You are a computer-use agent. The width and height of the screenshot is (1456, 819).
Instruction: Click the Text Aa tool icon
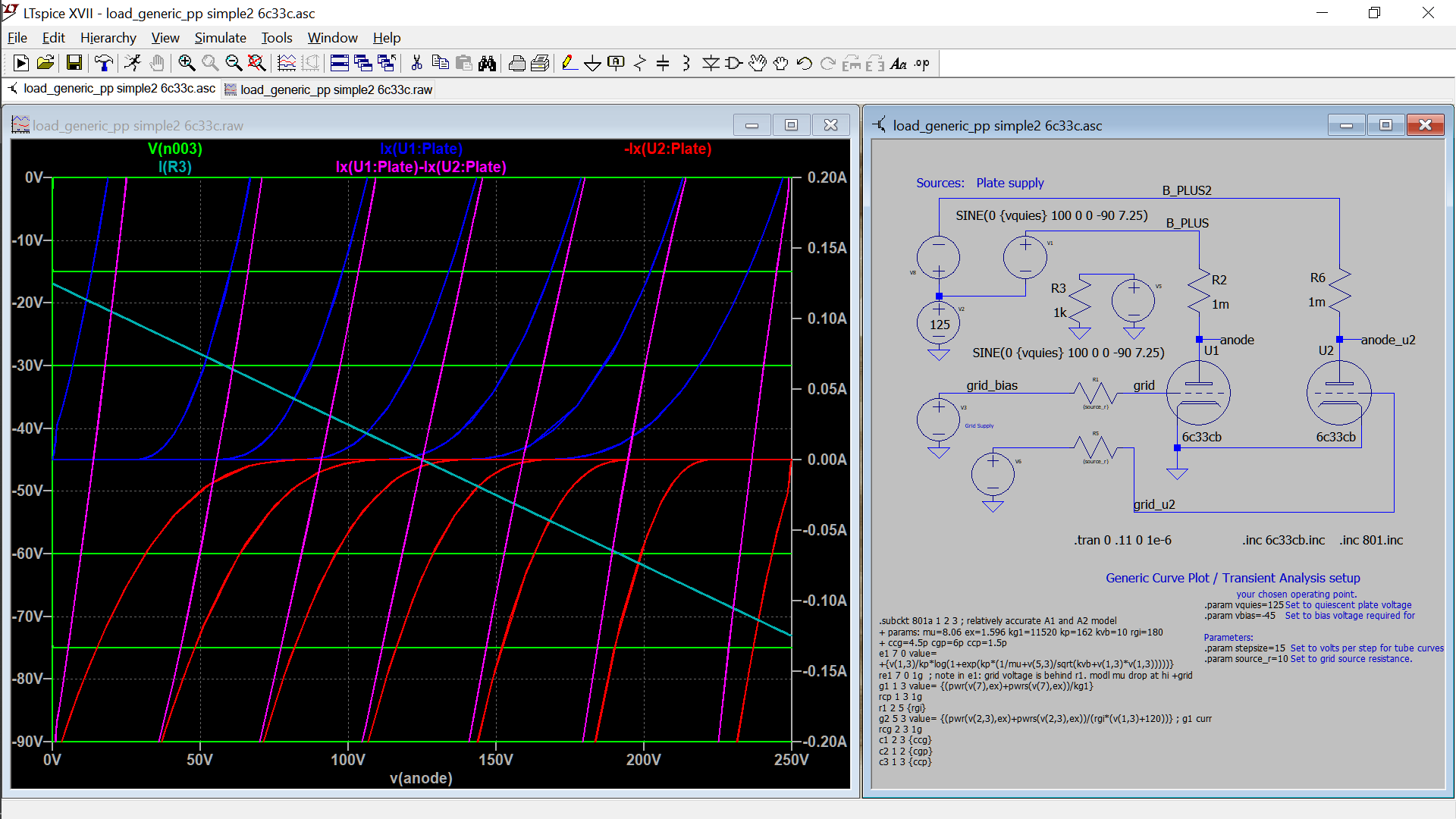tap(899, 64)
